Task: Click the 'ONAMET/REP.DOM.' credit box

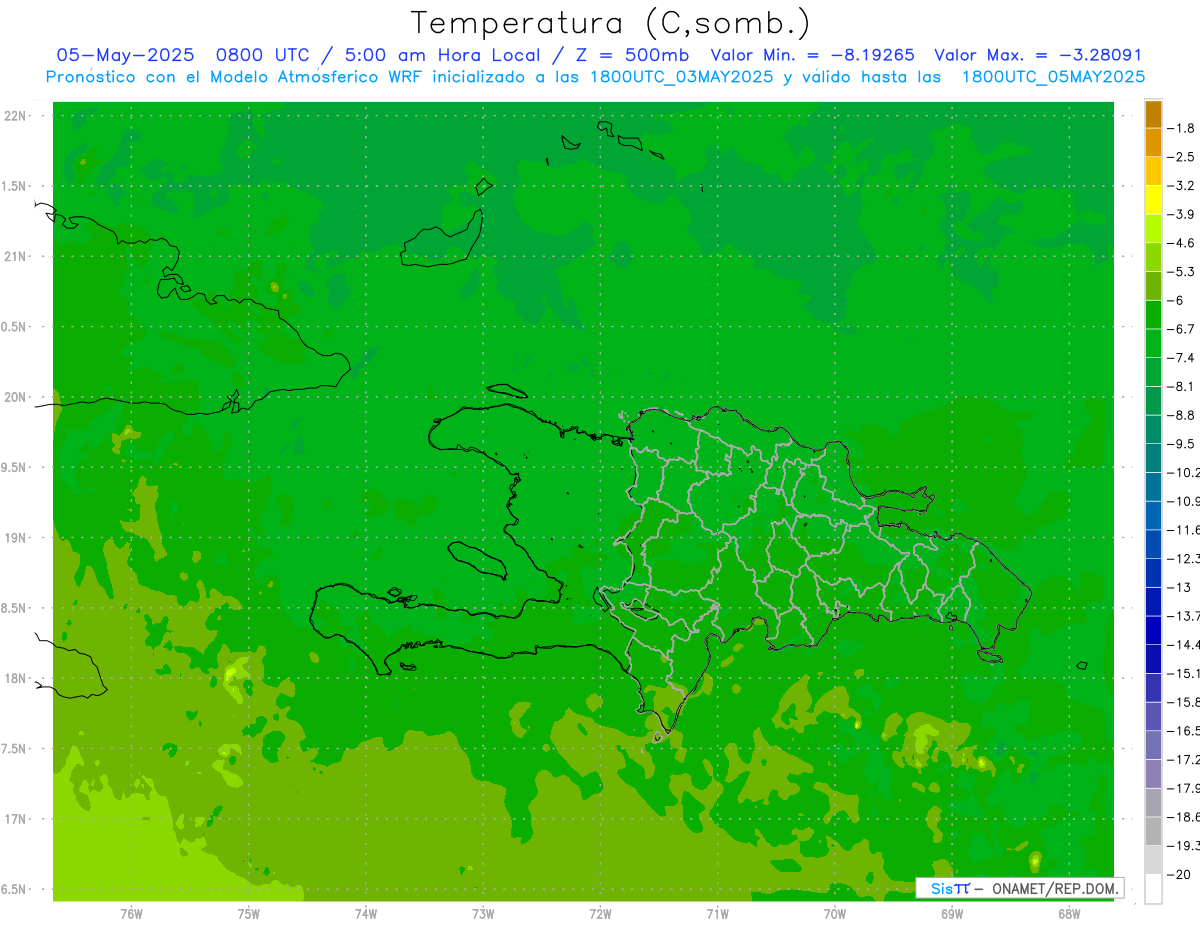Action: (x=1020, y=888)
